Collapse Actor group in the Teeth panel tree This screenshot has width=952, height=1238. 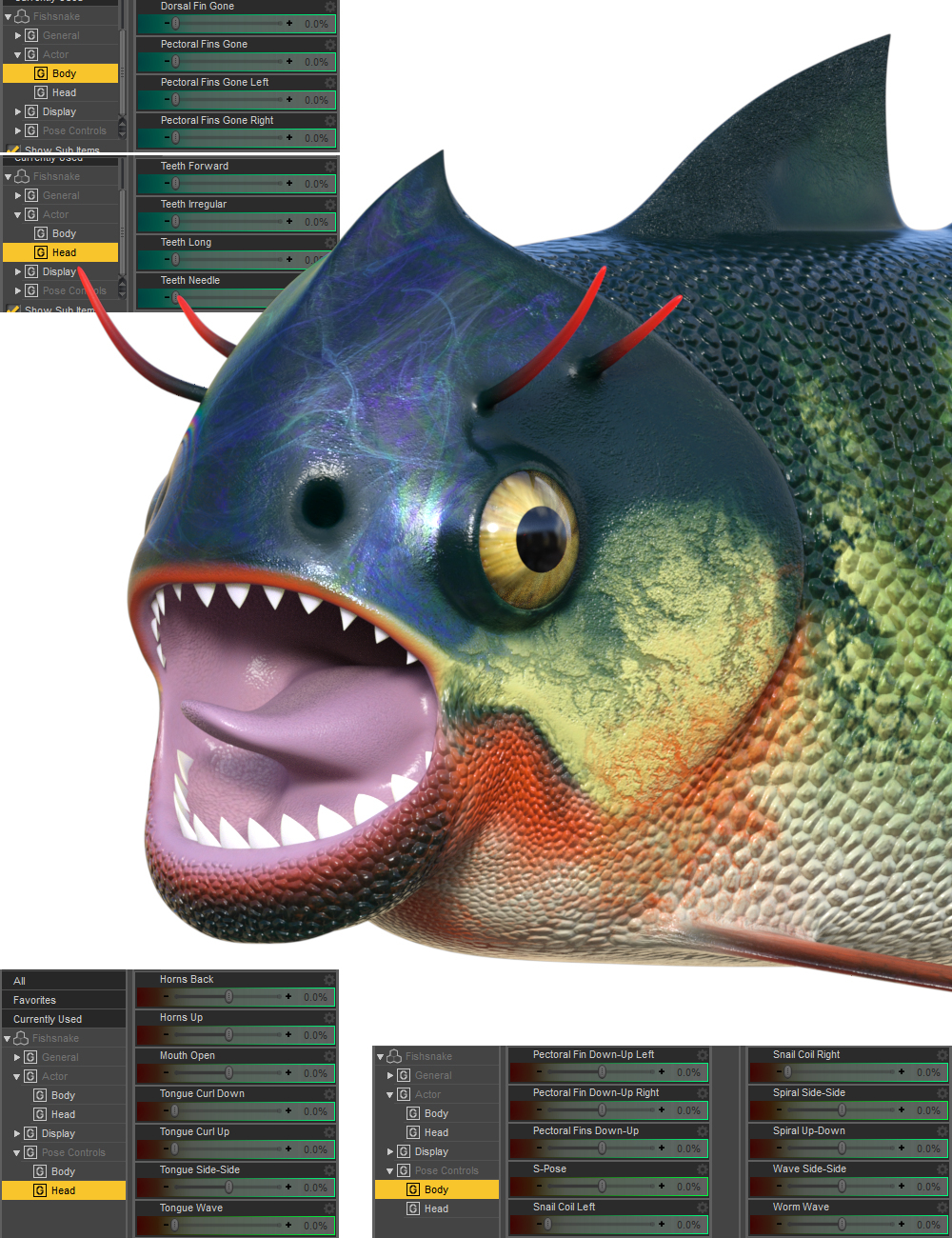click(x=18, y=215)
